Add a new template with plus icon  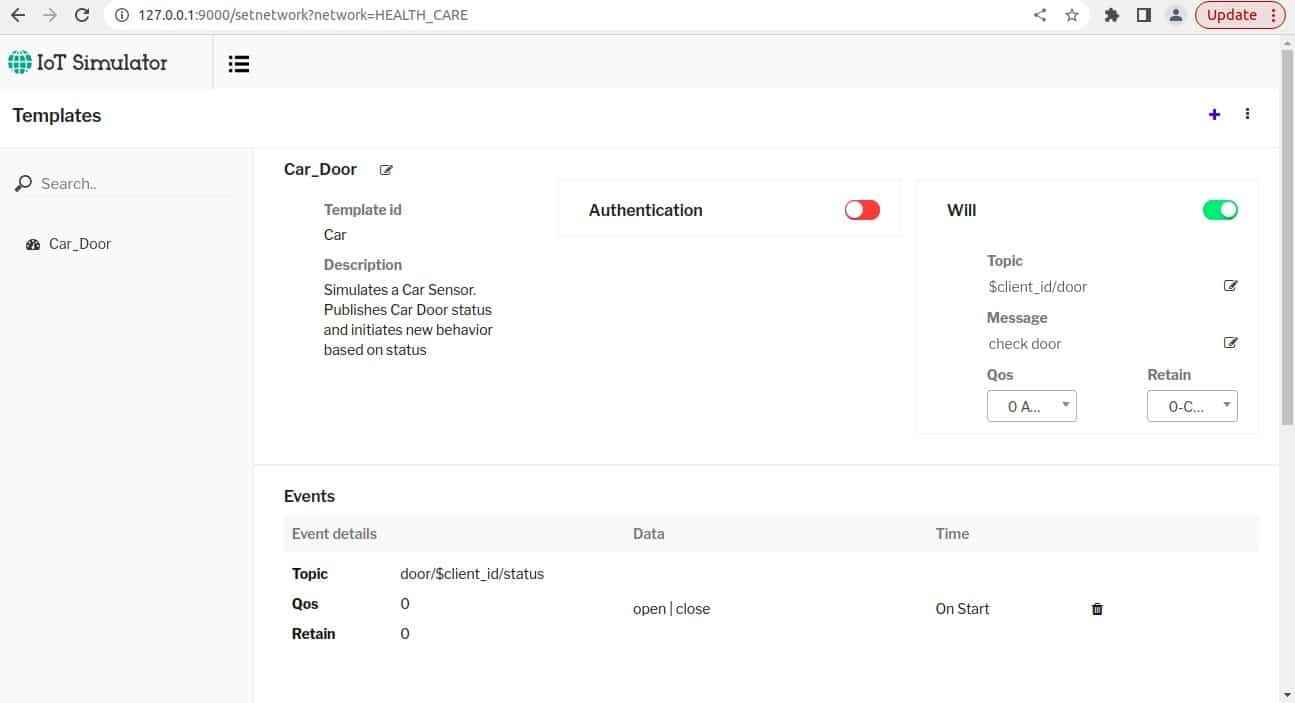point(1214,114)
